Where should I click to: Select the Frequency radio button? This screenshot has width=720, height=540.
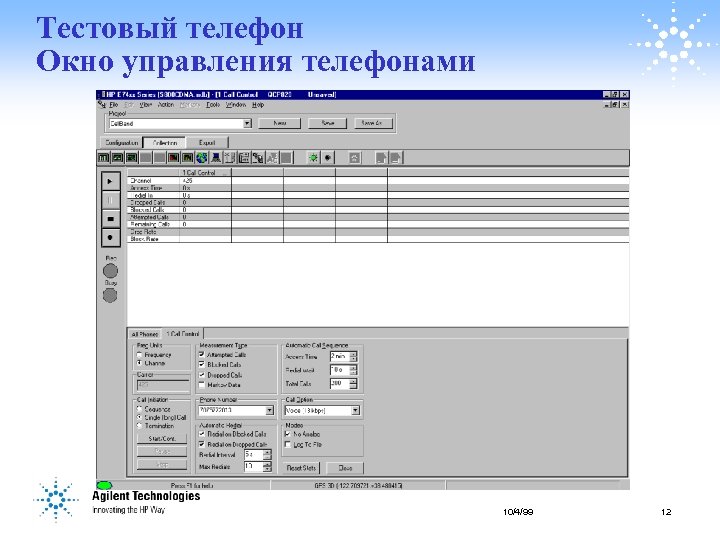tap(139, 355)
